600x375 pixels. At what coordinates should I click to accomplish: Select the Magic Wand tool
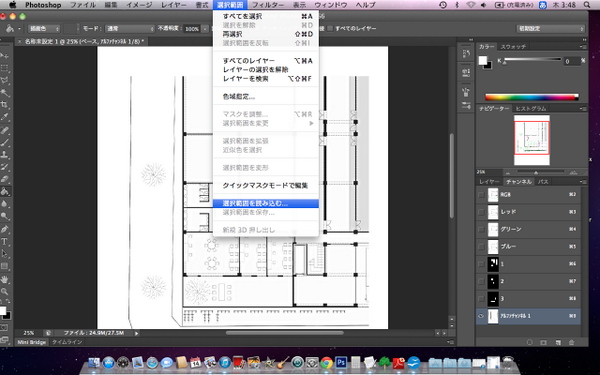5,93
